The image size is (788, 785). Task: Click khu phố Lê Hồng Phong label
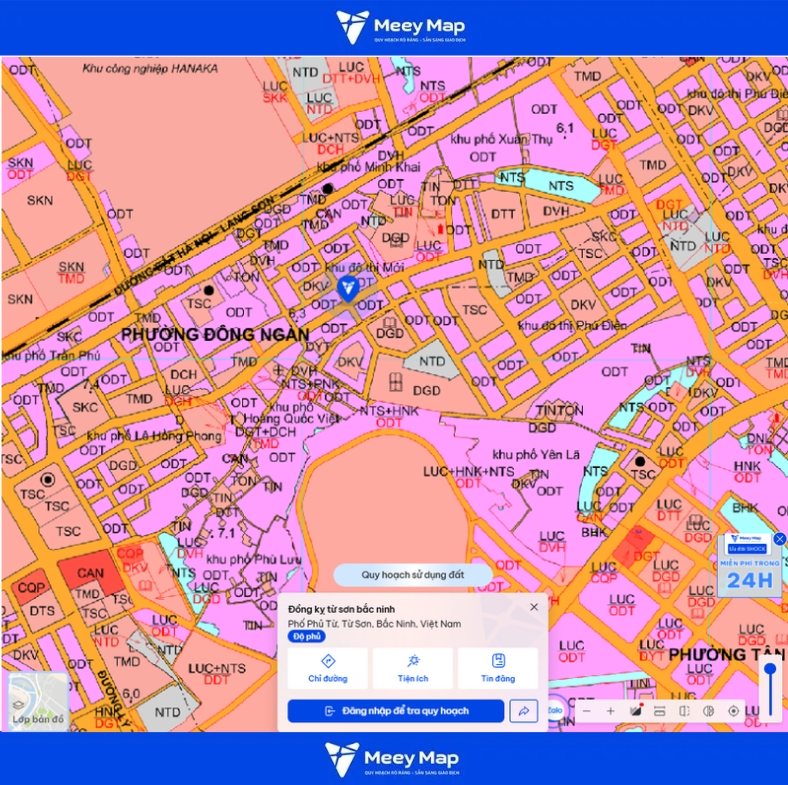154,436
